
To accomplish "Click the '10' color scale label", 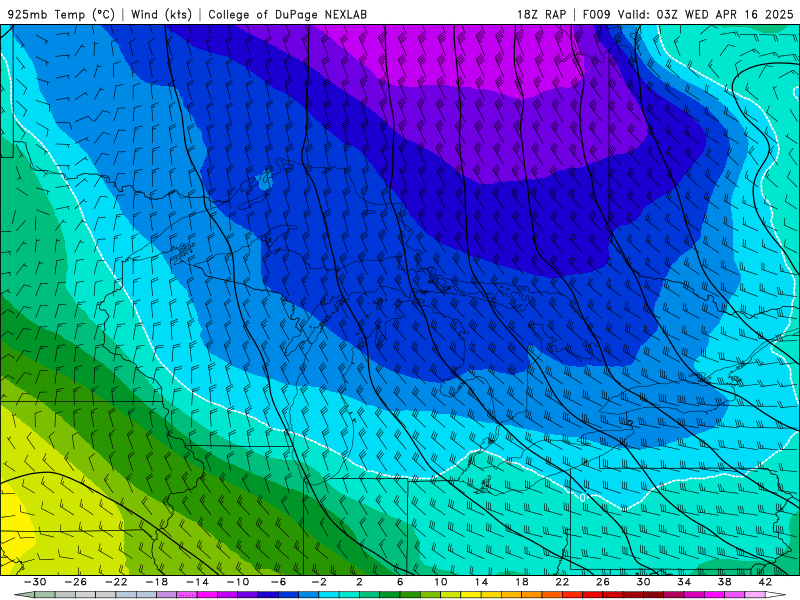I will tap(441, 582).
